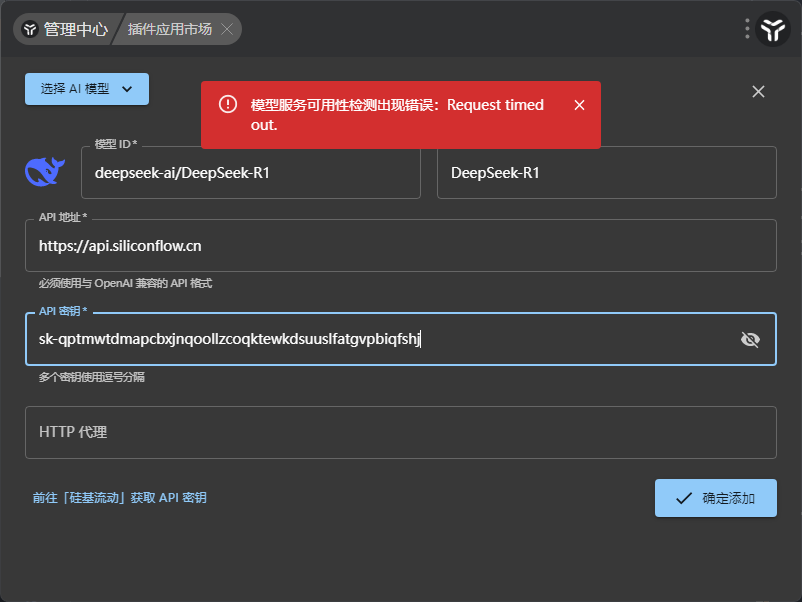
Task: Toggle API key visibility eye icon
Action: (750, 340)
